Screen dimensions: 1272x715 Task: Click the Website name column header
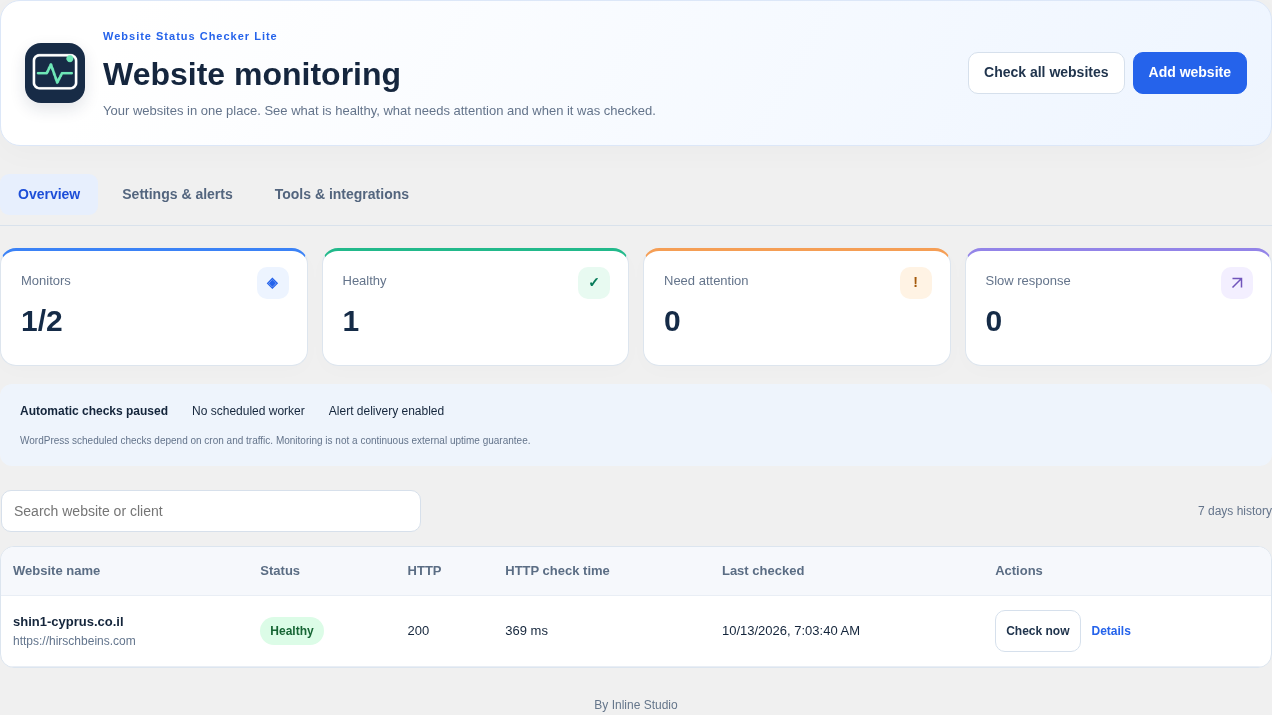tap(56, 571)
